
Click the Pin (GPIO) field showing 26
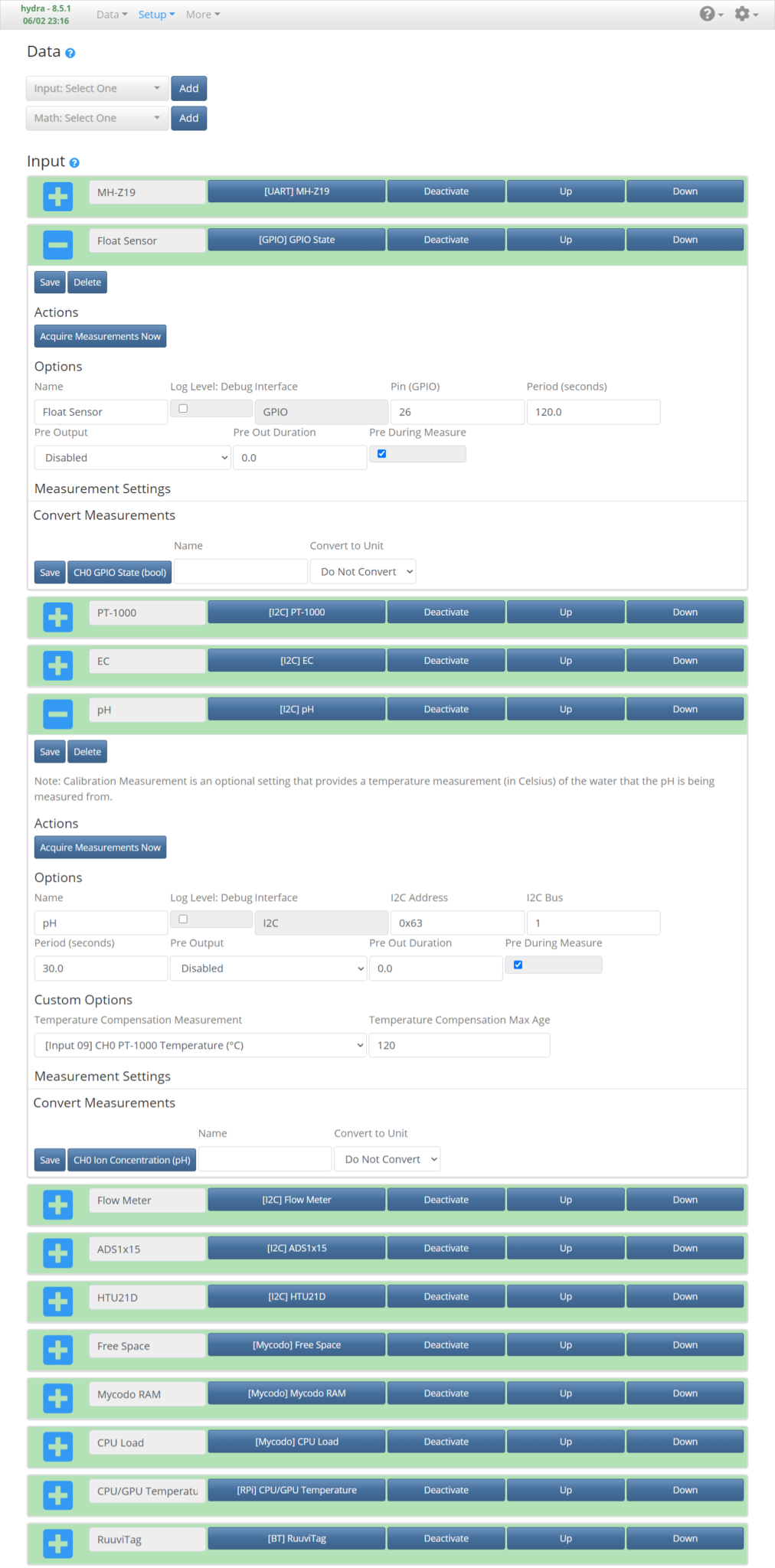457,412
